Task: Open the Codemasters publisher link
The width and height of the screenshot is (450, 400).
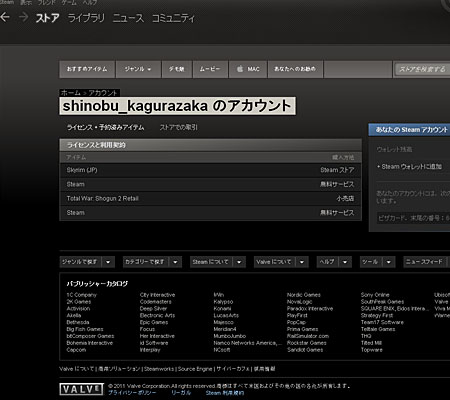Action: point(156,302)
